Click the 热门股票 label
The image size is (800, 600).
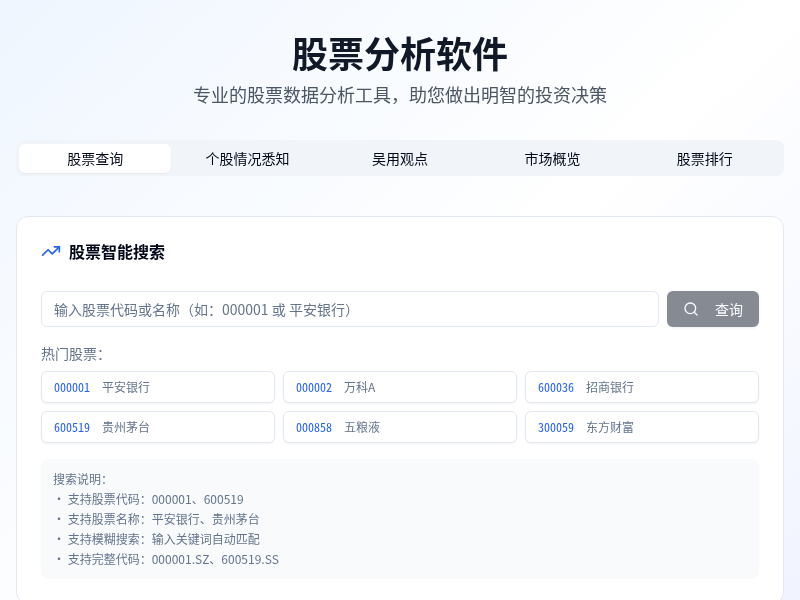[72, 354]
